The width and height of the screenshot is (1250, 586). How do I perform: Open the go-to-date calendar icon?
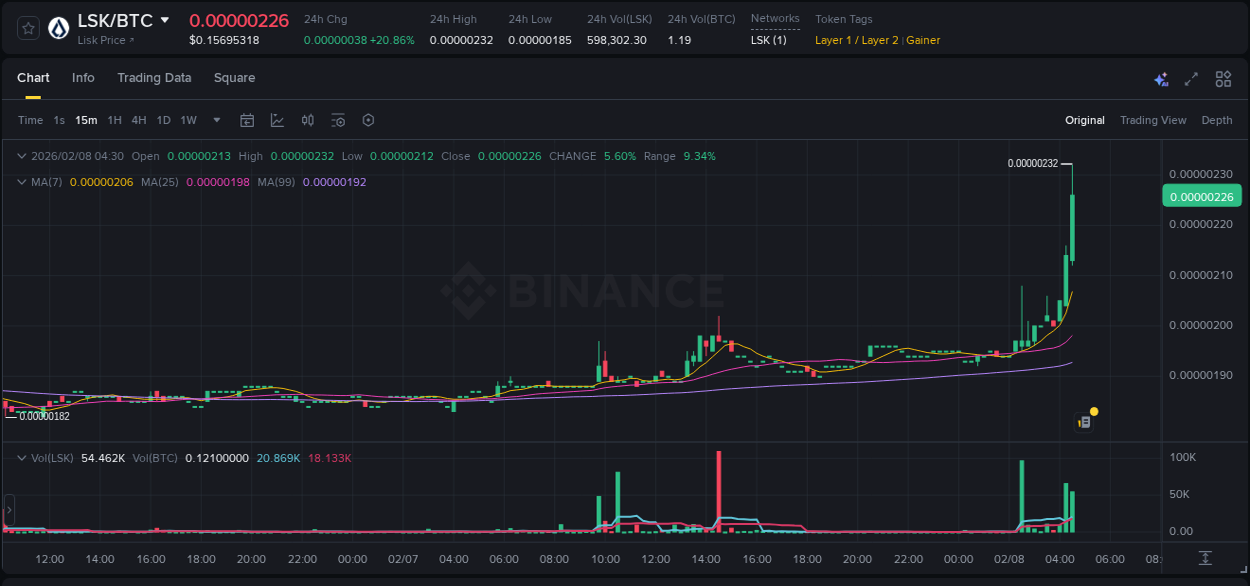(x=247, y=120)
